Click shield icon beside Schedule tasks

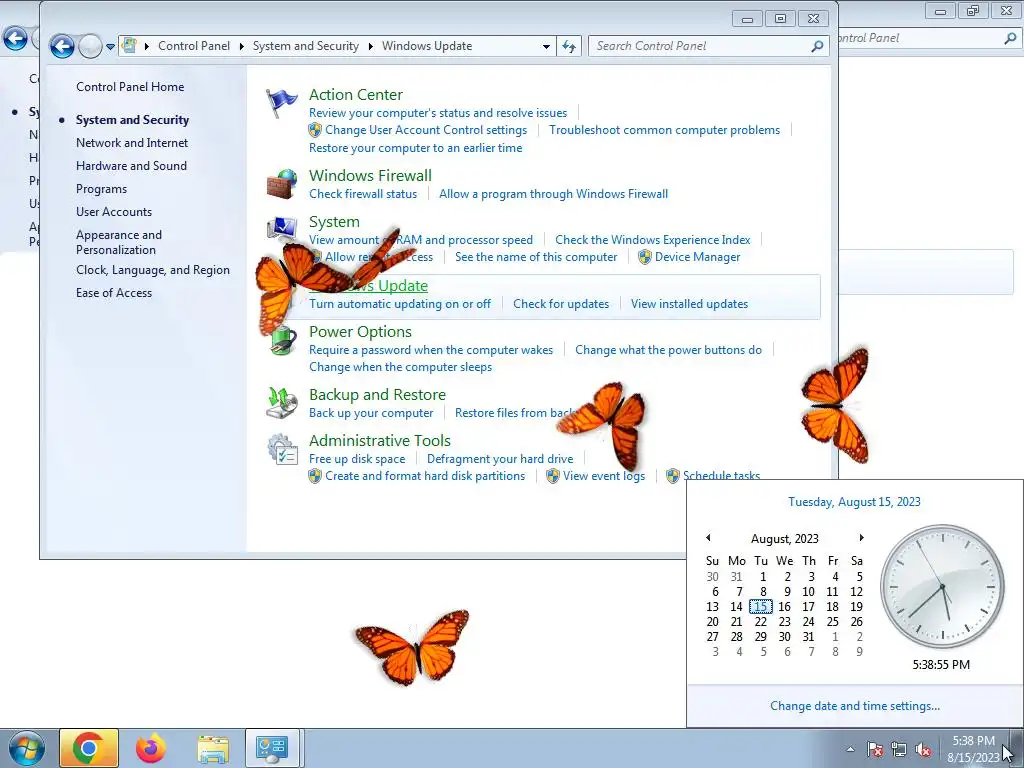pos(673,476)
